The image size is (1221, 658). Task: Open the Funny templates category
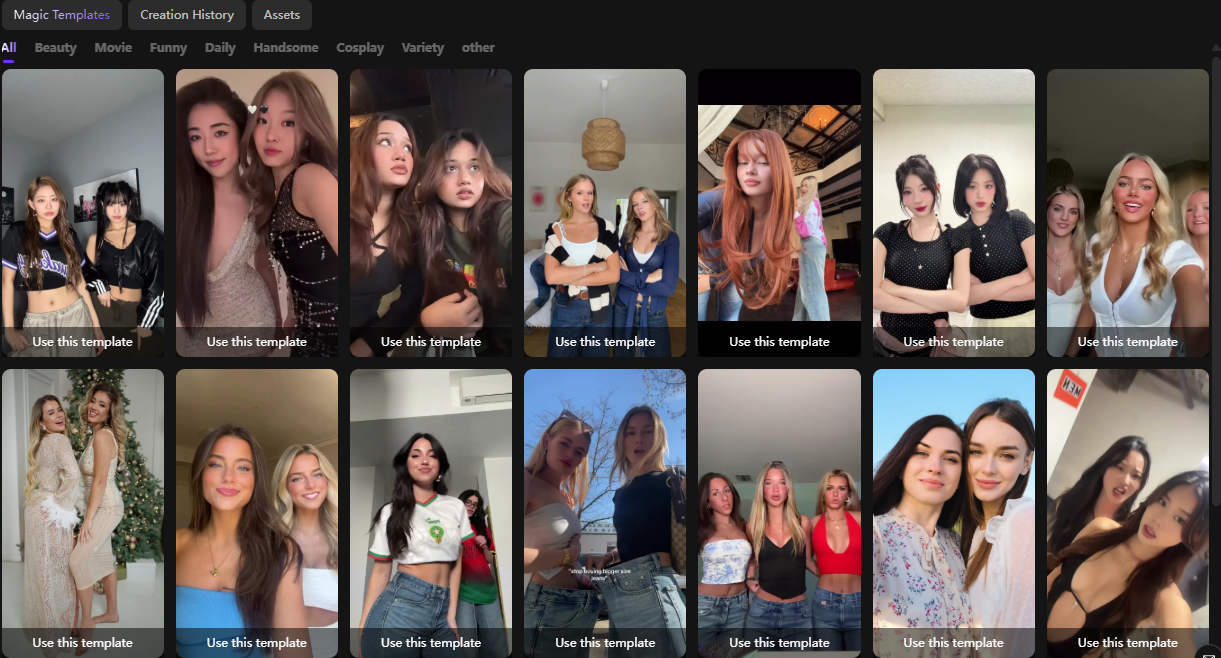click(x=168, y=47)
